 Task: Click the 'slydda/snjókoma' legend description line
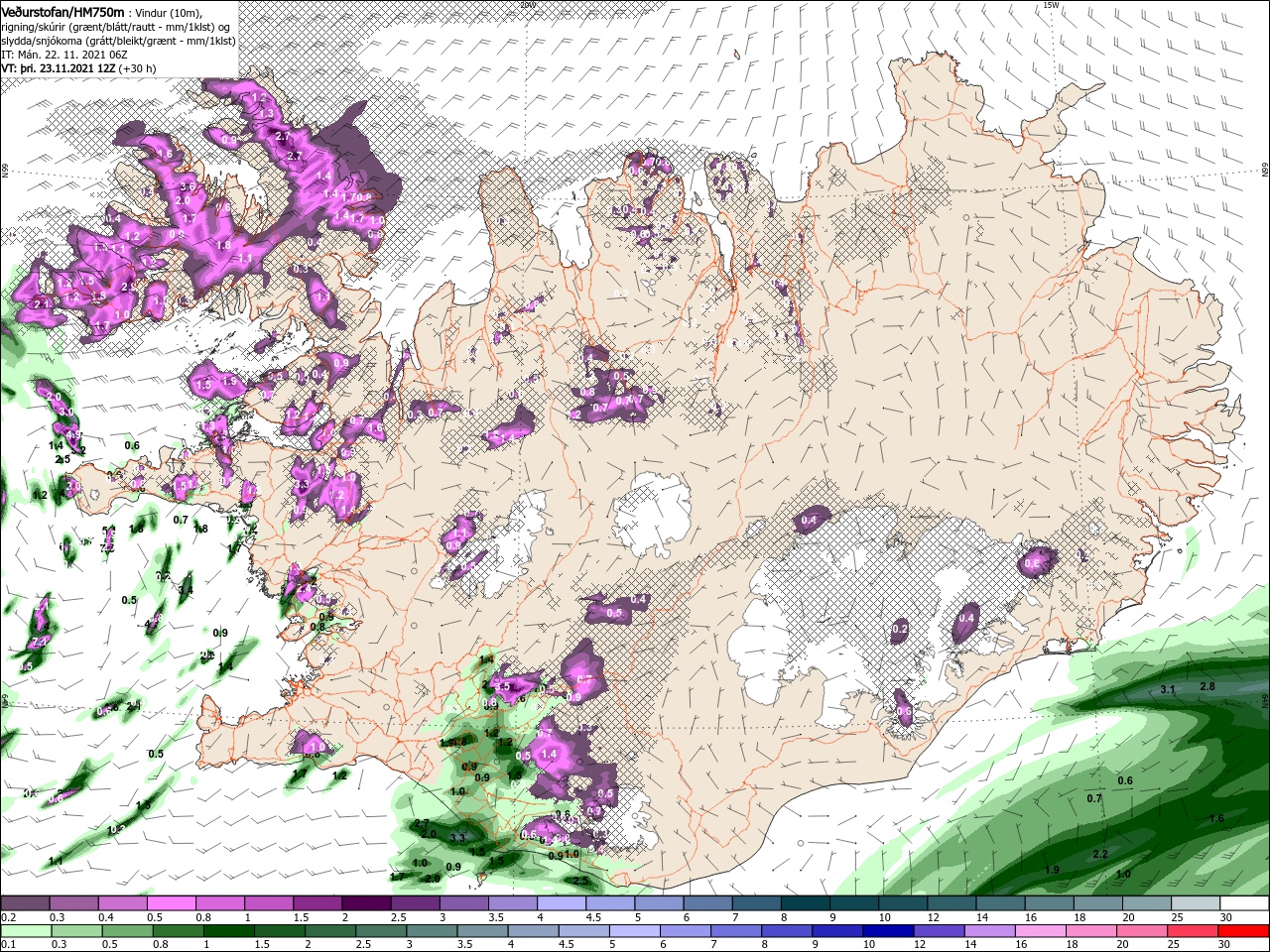pyautogui.click(x=118, y=41)
